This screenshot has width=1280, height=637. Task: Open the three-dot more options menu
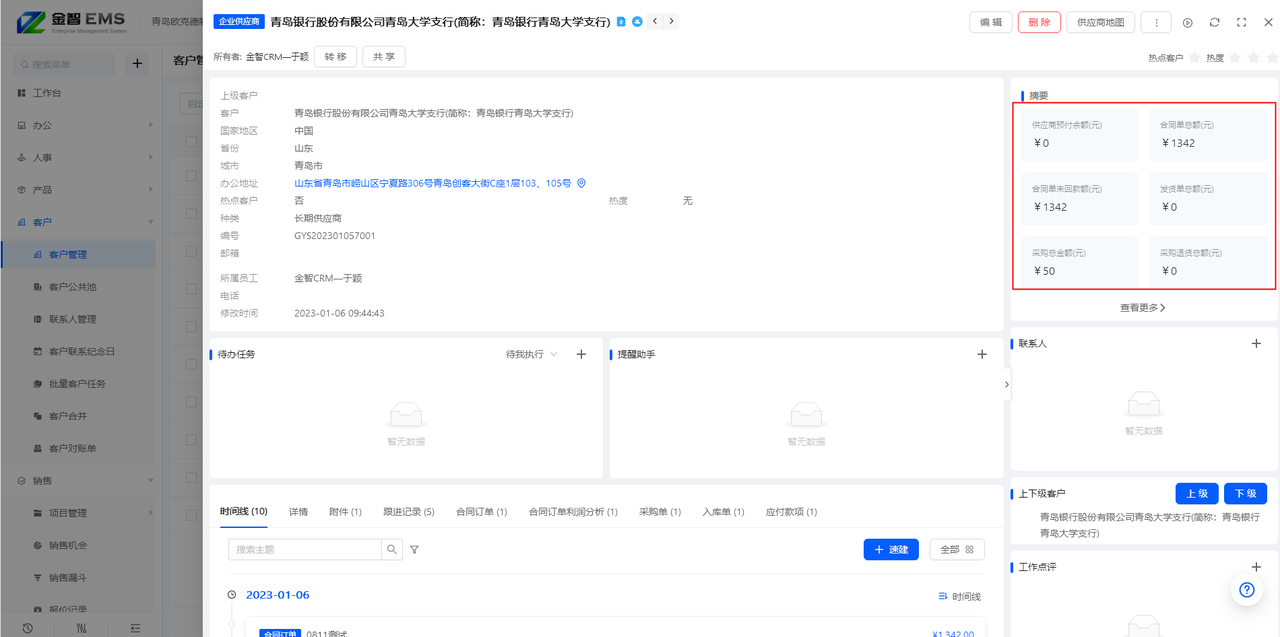(1156, 22)
